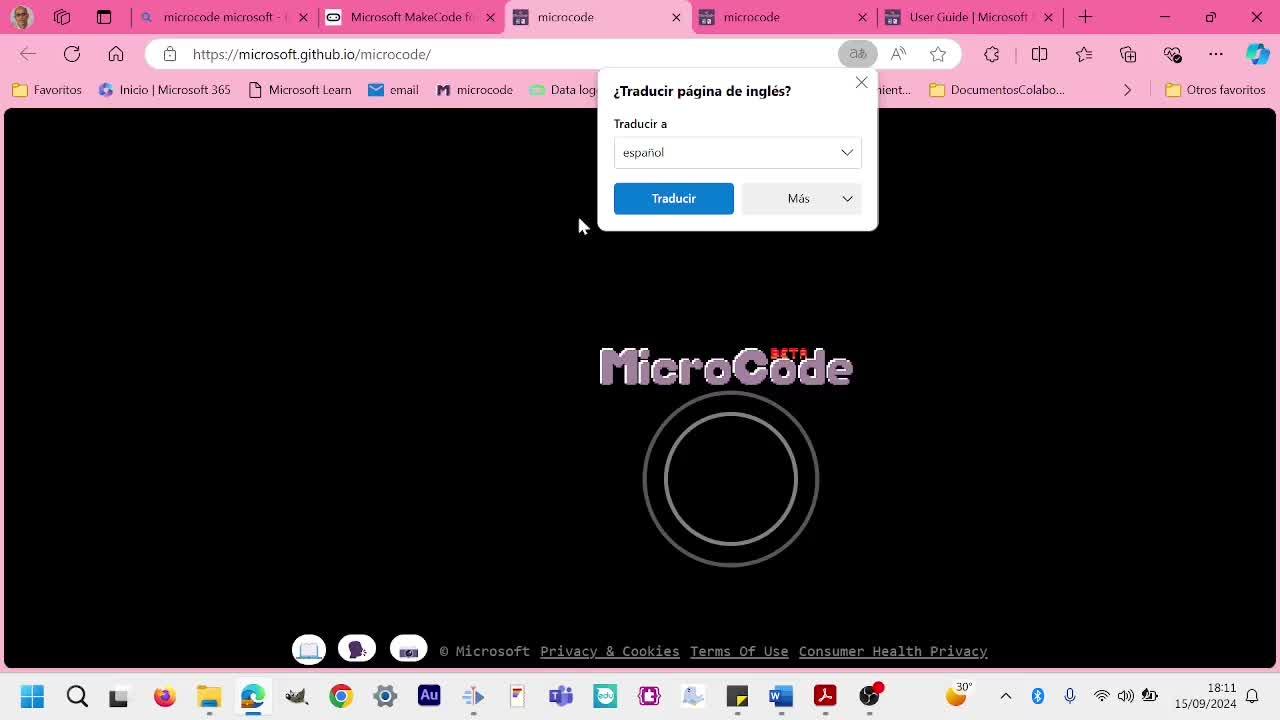Open the browser Extensions menu

(x=992, y=54)
